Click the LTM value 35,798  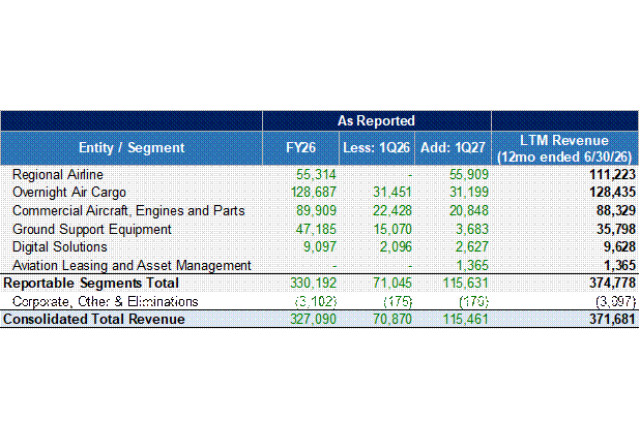[x=616, y=229]
